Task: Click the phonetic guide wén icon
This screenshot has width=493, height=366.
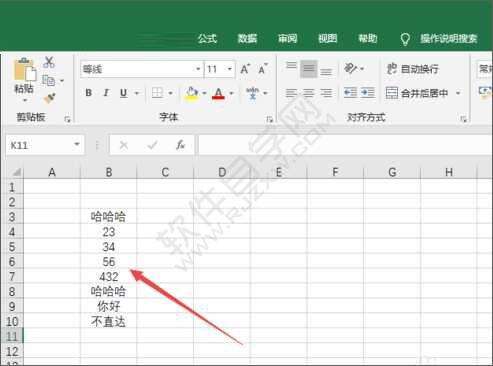Action: point(252,93)
